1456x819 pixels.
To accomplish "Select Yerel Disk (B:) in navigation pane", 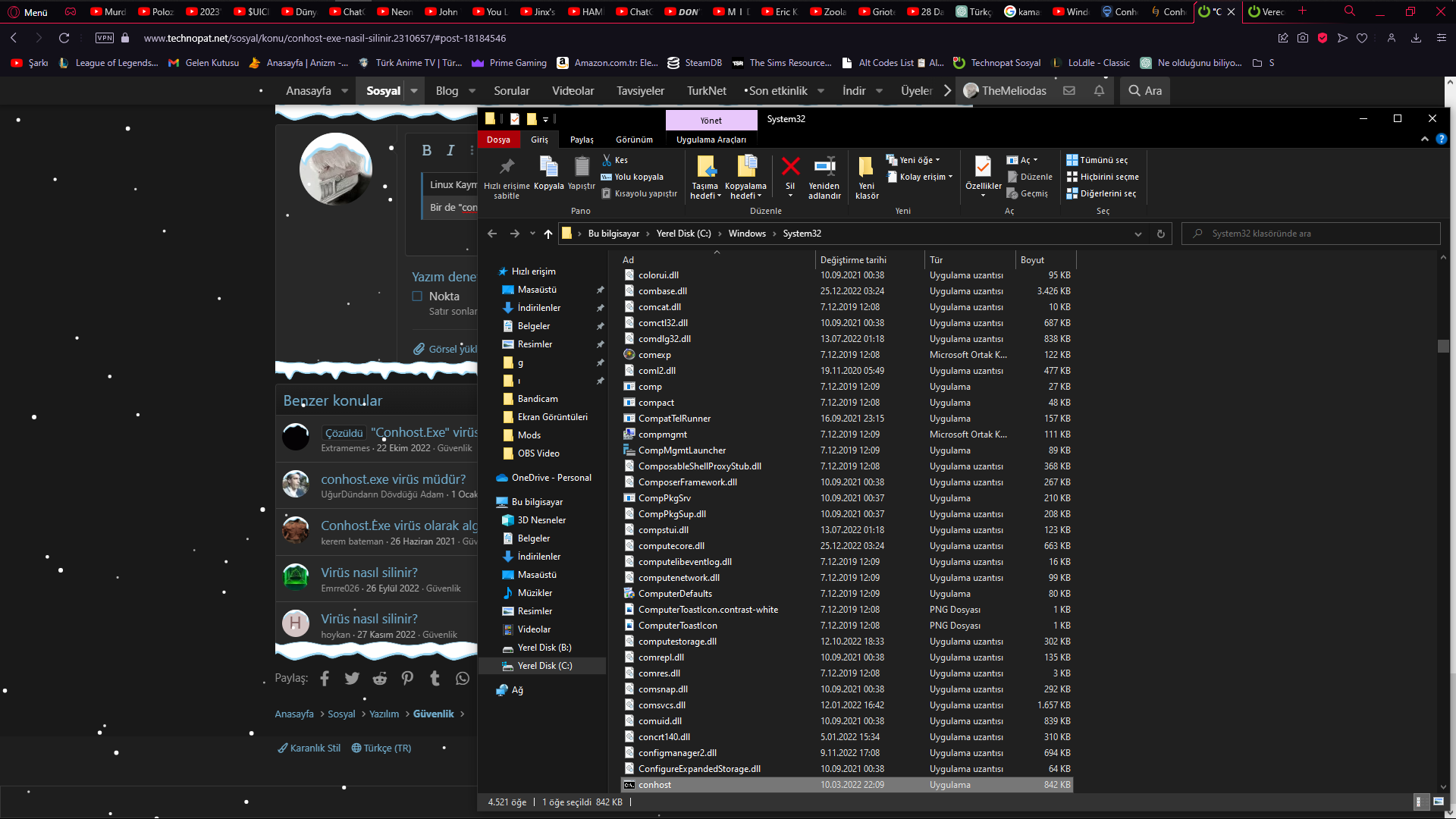I will pos(544,648).
